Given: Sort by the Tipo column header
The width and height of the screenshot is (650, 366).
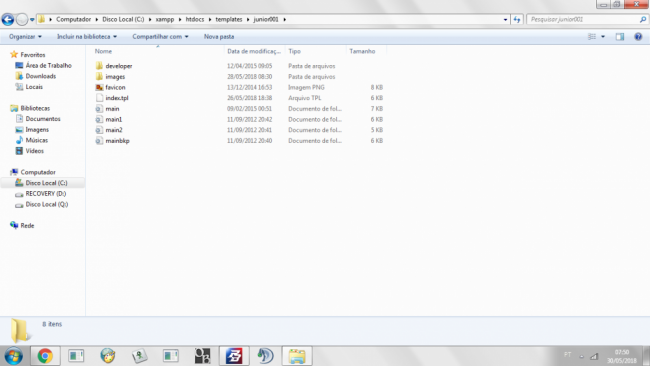Looking at the screenshot, I should click(x=295, y=51).
